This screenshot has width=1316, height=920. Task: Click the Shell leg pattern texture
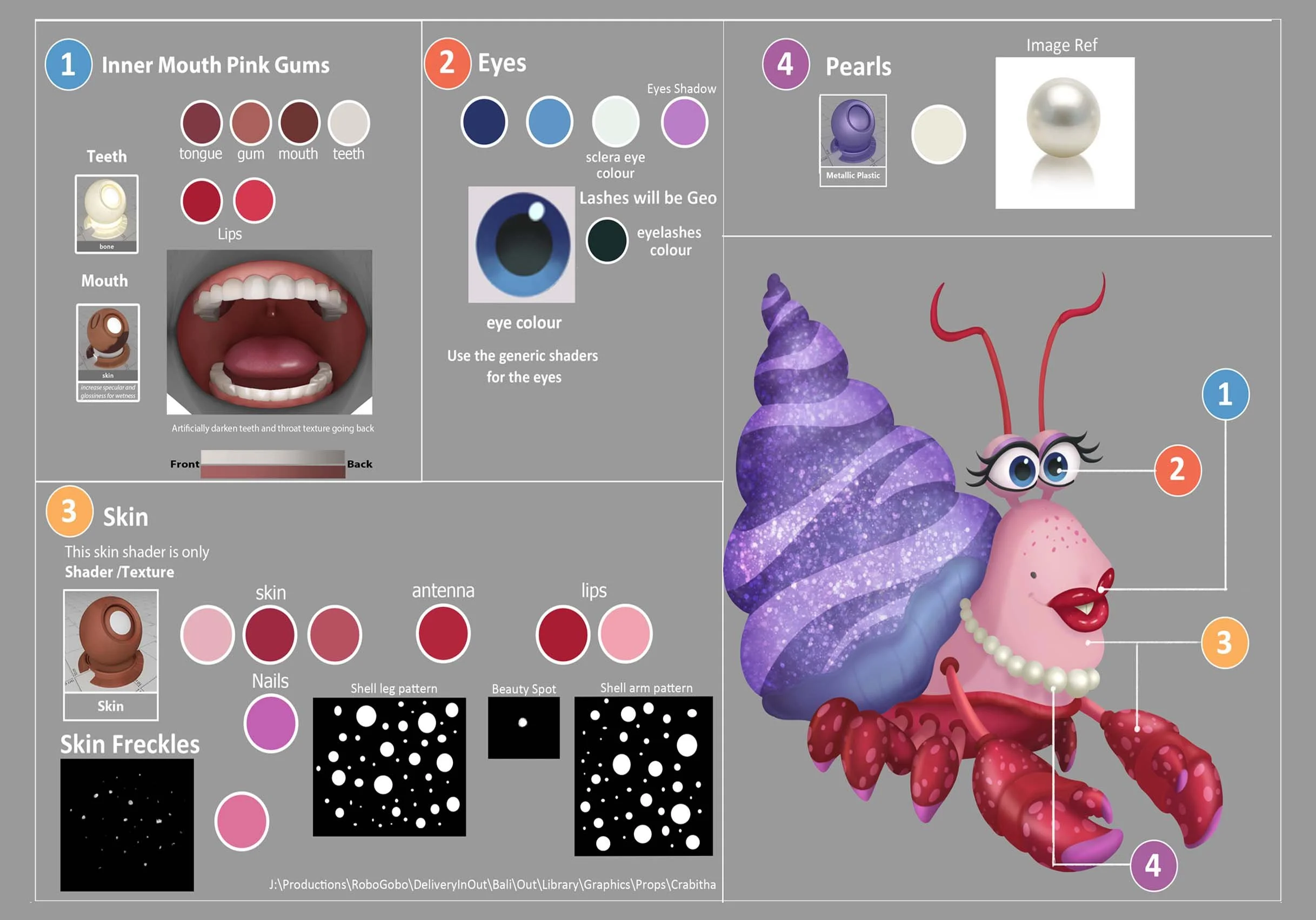click(x=389, y=767)
